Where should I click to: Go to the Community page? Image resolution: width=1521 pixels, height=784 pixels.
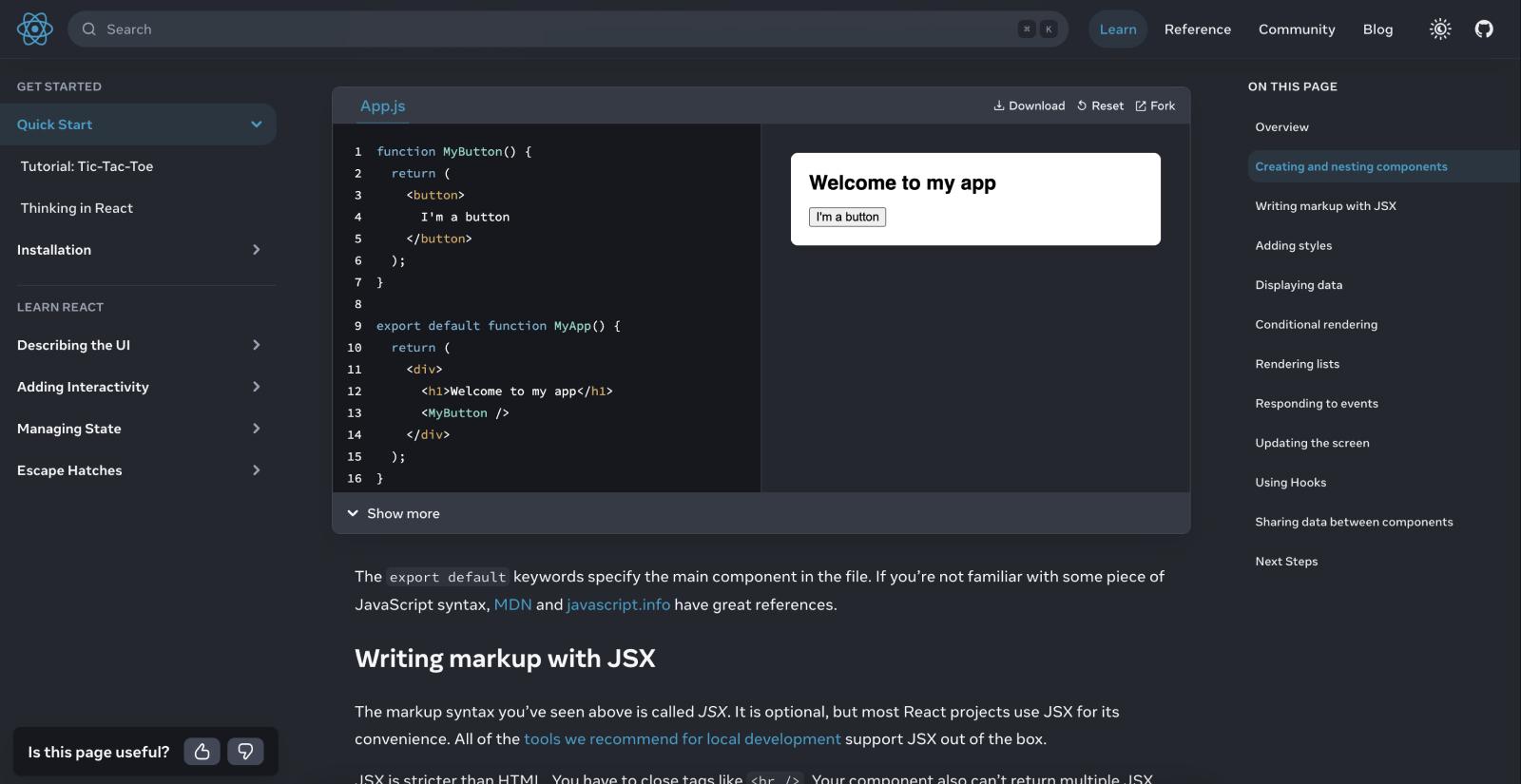(x=1297, y=29)
